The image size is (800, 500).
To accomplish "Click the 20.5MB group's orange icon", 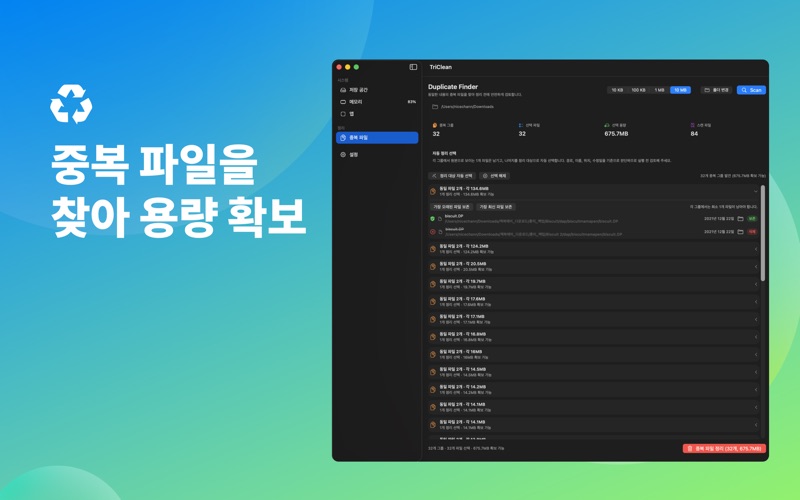I will click(x=433, y=267).
